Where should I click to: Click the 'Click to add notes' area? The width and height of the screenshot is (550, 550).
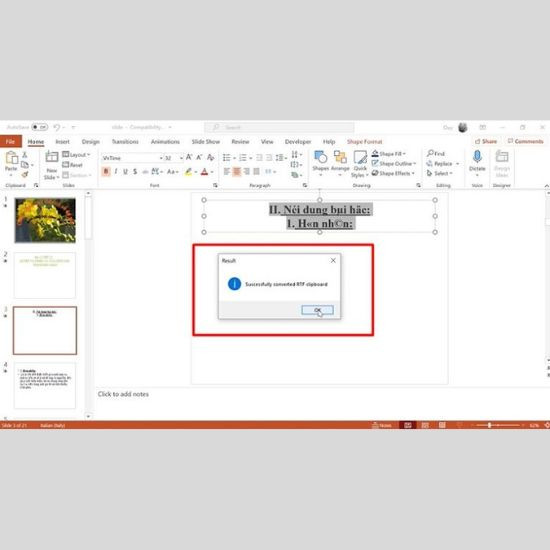[123, 394]
